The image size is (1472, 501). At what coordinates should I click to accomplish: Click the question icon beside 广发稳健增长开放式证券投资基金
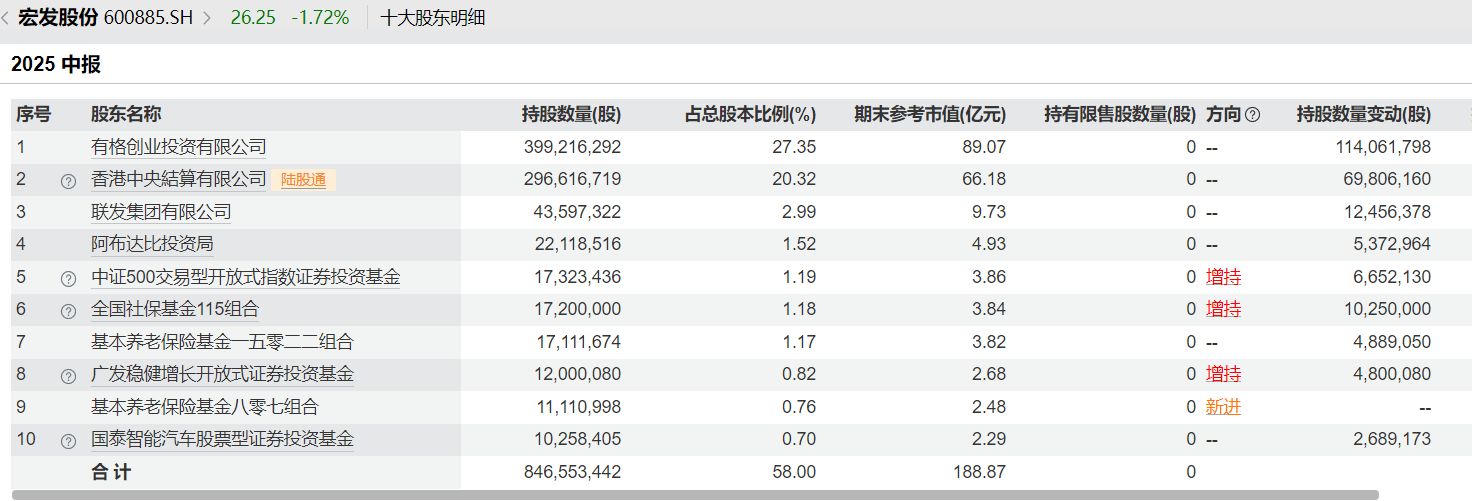coord(68,376)
